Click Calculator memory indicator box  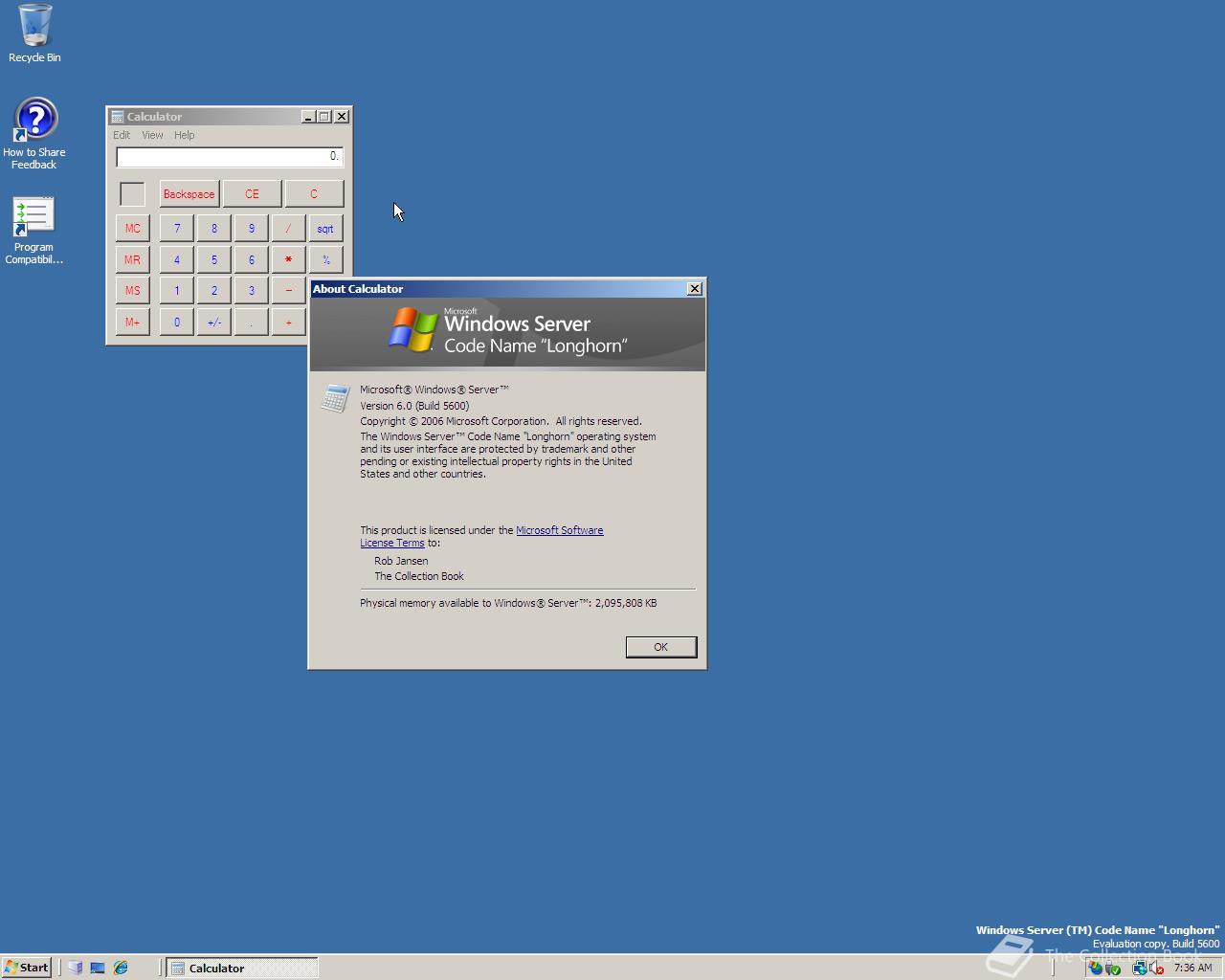click(x=132, y=193)
